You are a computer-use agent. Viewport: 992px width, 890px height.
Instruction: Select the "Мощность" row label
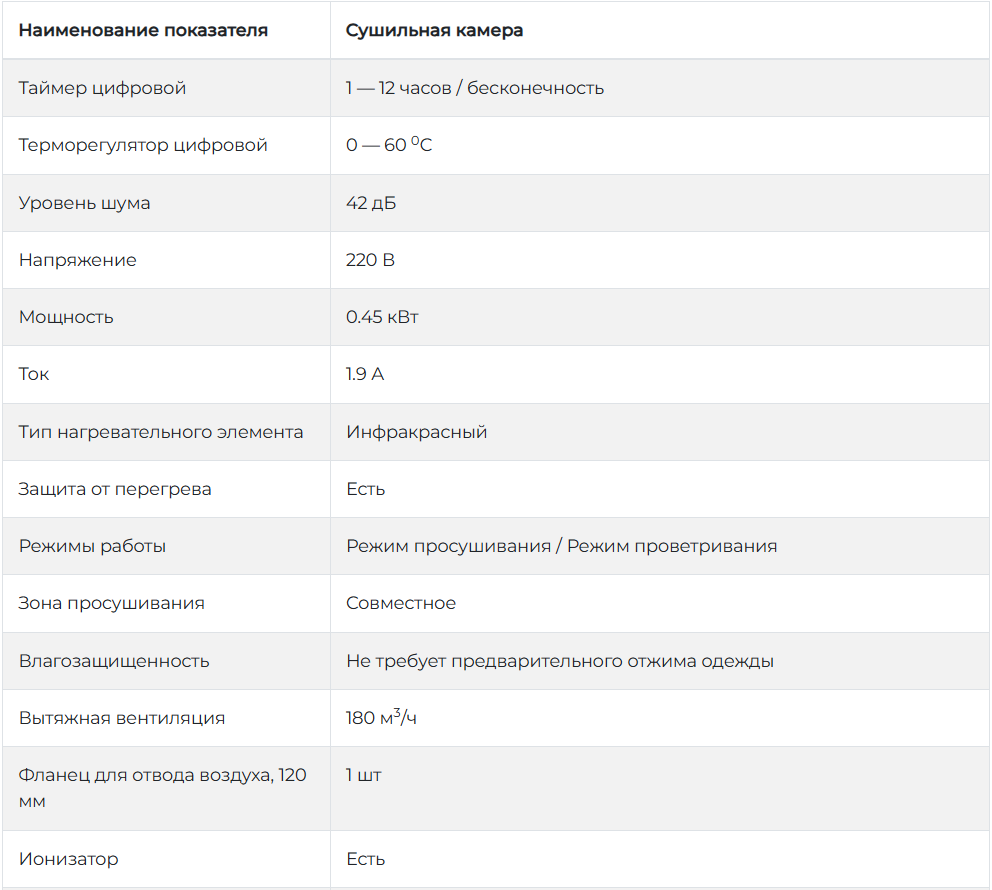pos(66,317)
